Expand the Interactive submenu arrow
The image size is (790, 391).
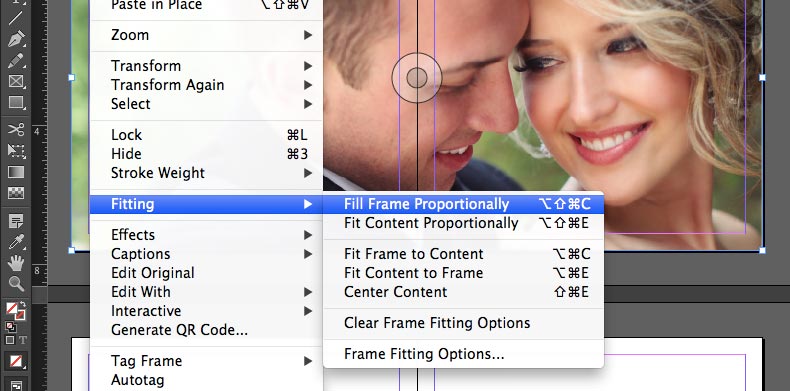(307, 311)
